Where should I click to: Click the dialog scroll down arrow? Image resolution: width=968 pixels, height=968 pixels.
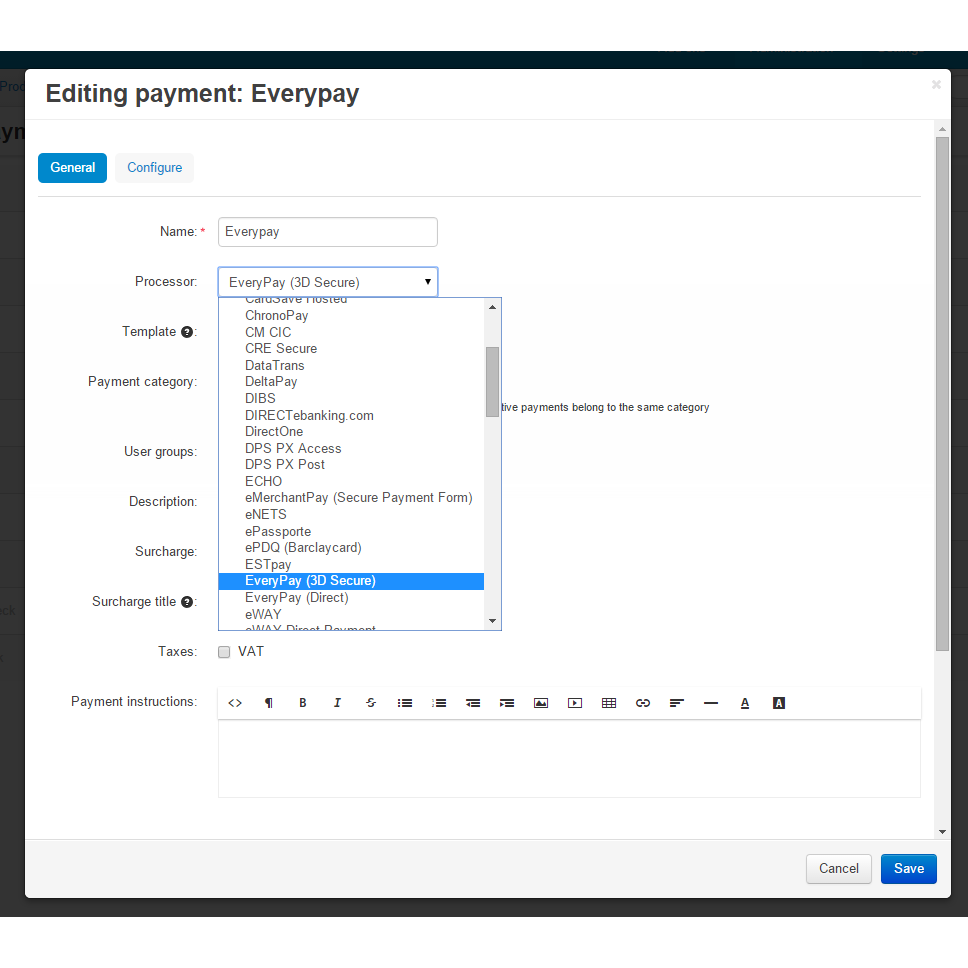tap(942, 832)
